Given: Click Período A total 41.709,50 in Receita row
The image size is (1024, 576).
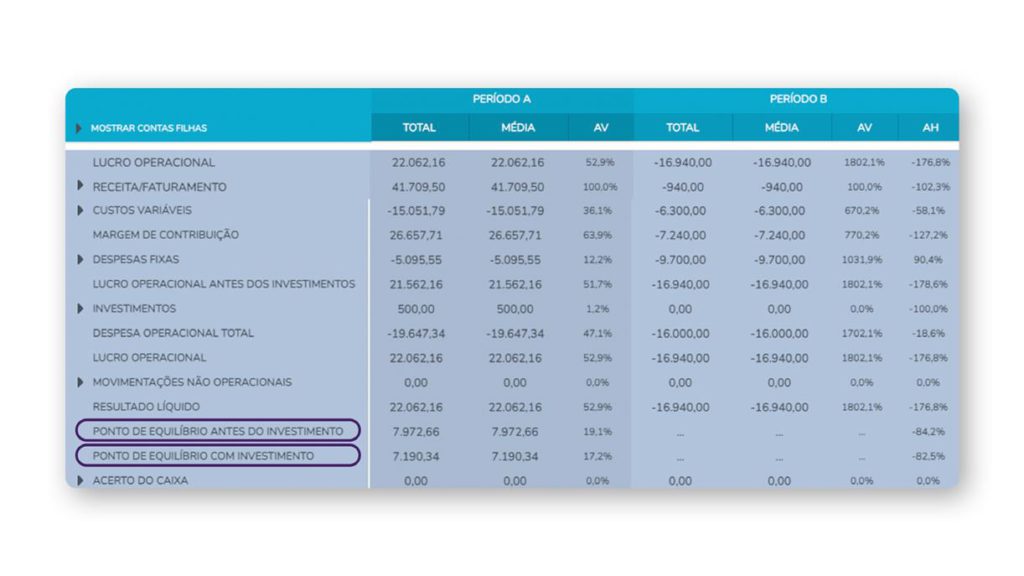Looking at the screenshot, I should coord(418,187).
